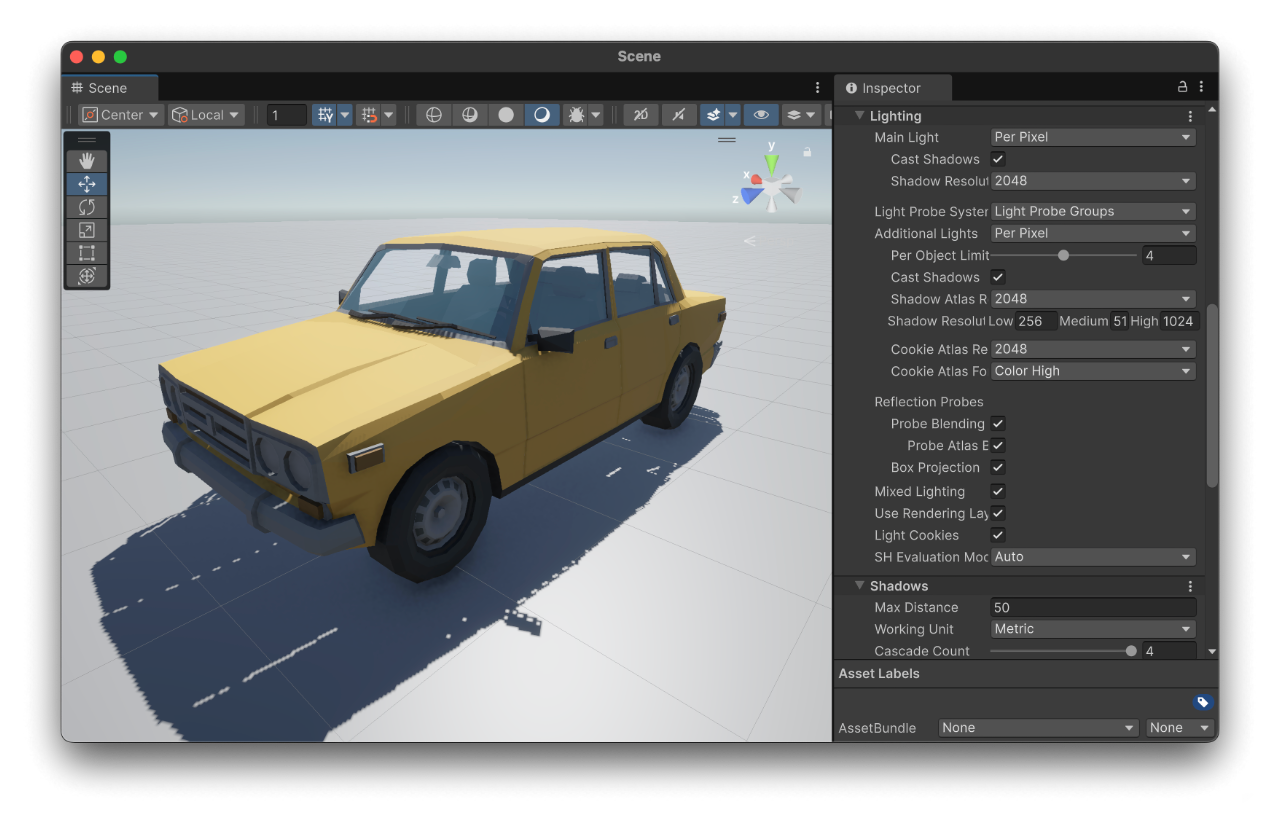Click the blue Z axis on gizmo

coord(751,196)
